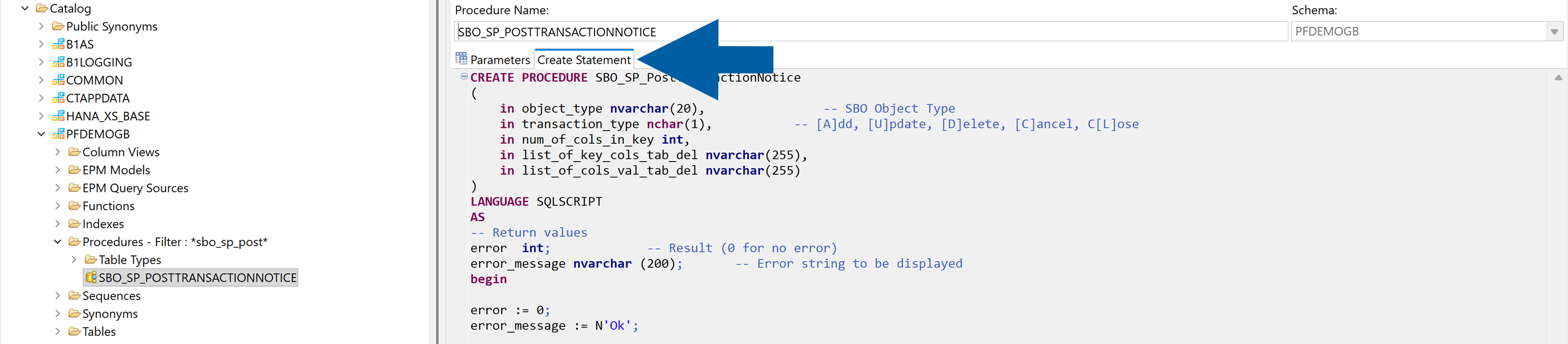Click the EPM Query Sources folder icon
This screenshot has width=1568, height=344.
(x=75, y=188)
